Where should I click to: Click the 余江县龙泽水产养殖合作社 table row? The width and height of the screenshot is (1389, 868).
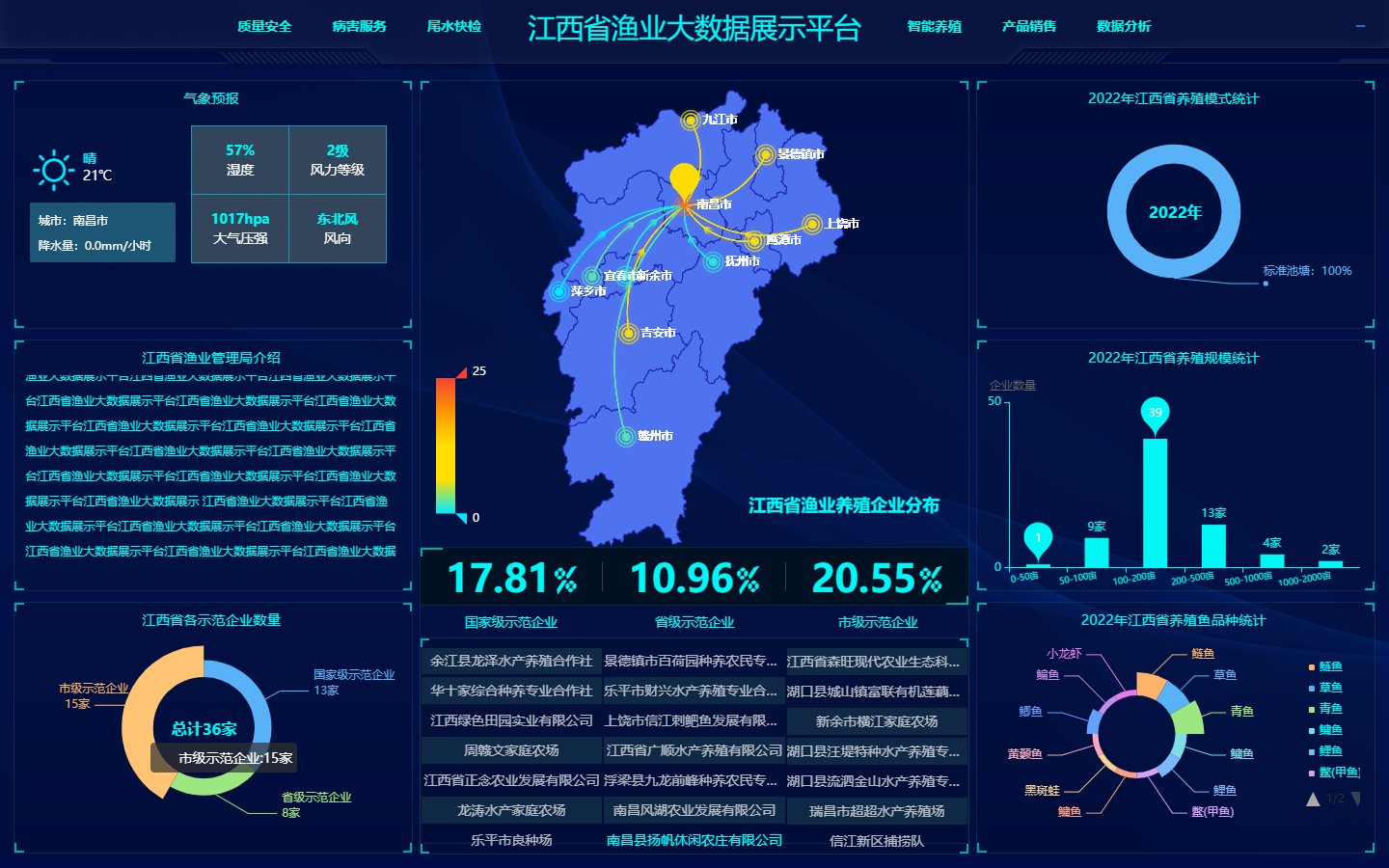[511, 662]
